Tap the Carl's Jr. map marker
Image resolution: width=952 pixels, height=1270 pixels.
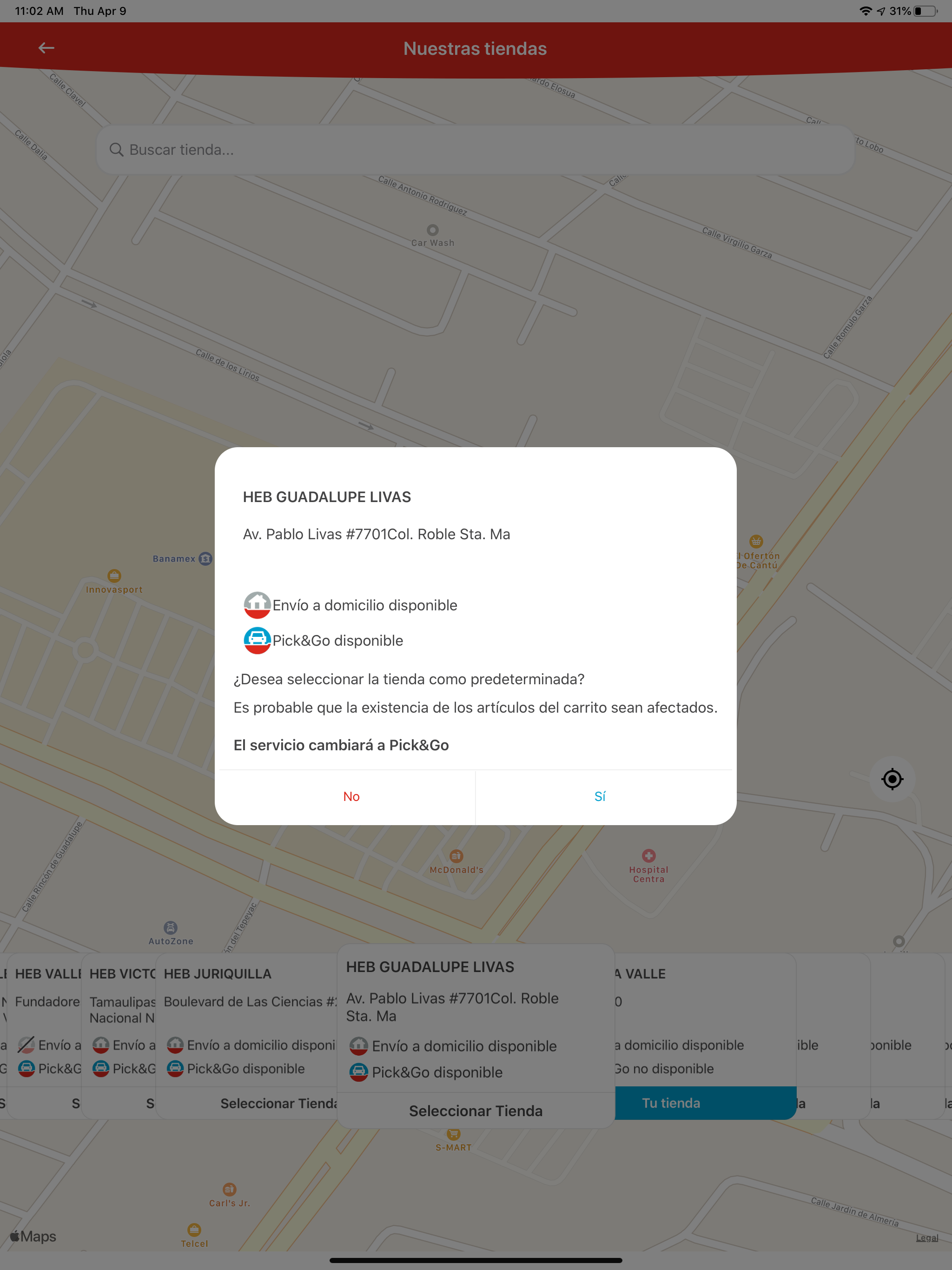coord(229,1189)
